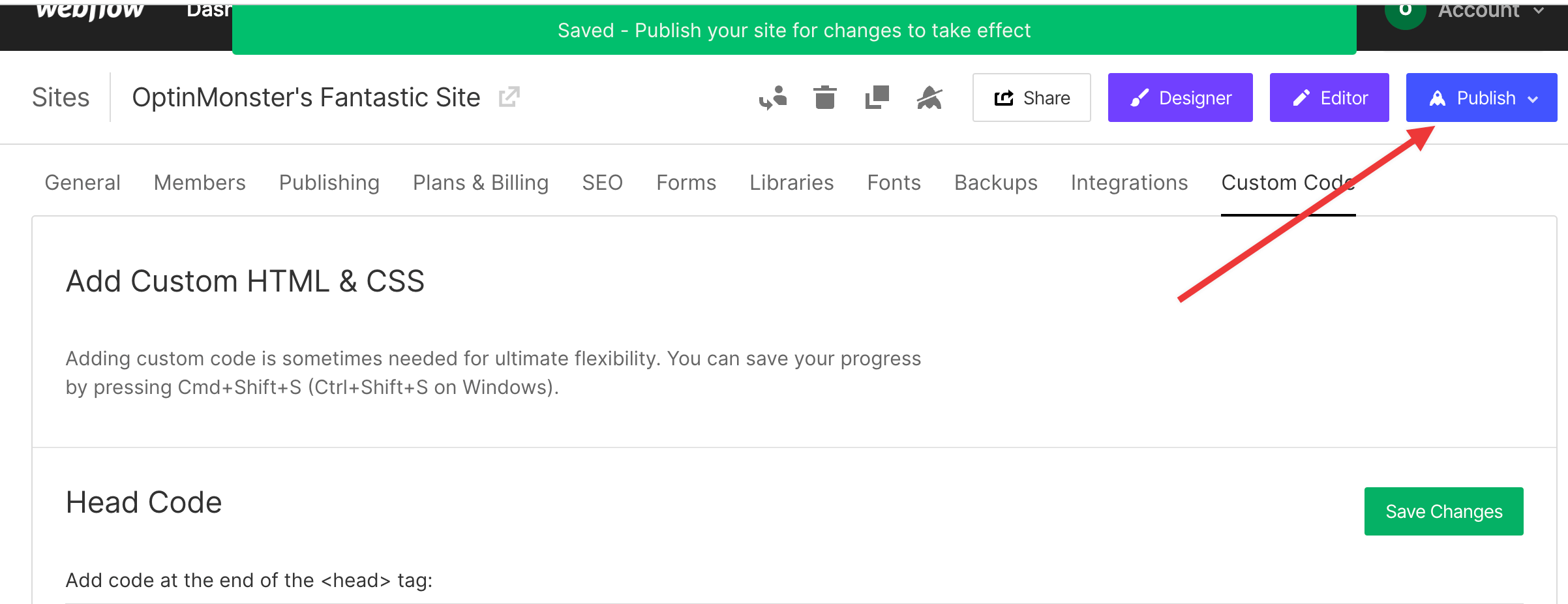Transfer the site to another user
The height and width of the screenshot is (604, 1568).
point(774,98)
